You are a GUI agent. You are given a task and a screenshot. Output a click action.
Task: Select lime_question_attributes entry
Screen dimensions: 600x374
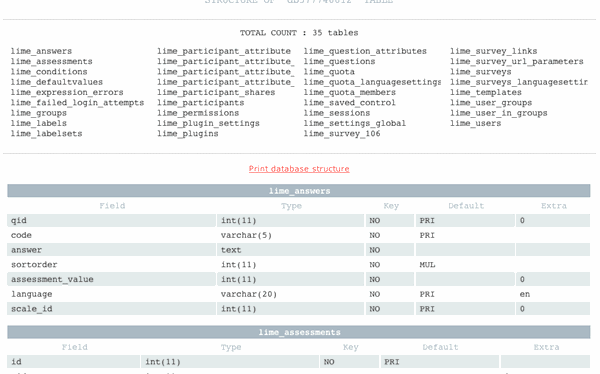[365, 51]
